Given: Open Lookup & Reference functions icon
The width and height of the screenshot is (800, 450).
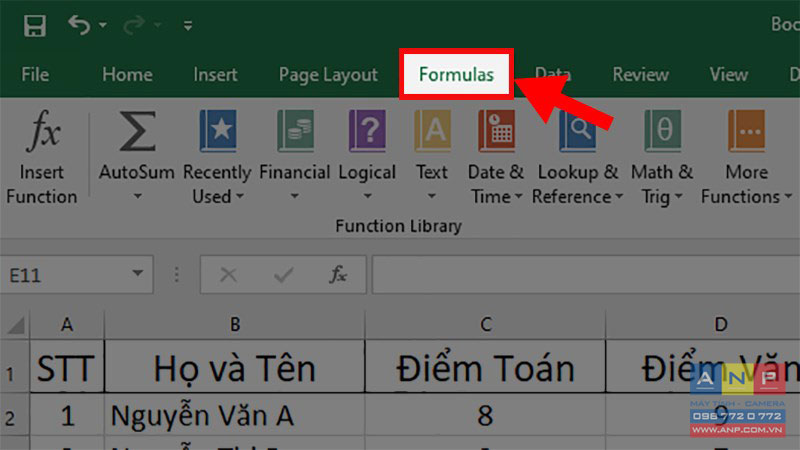Looking at the screenshot, I should 578,131.
